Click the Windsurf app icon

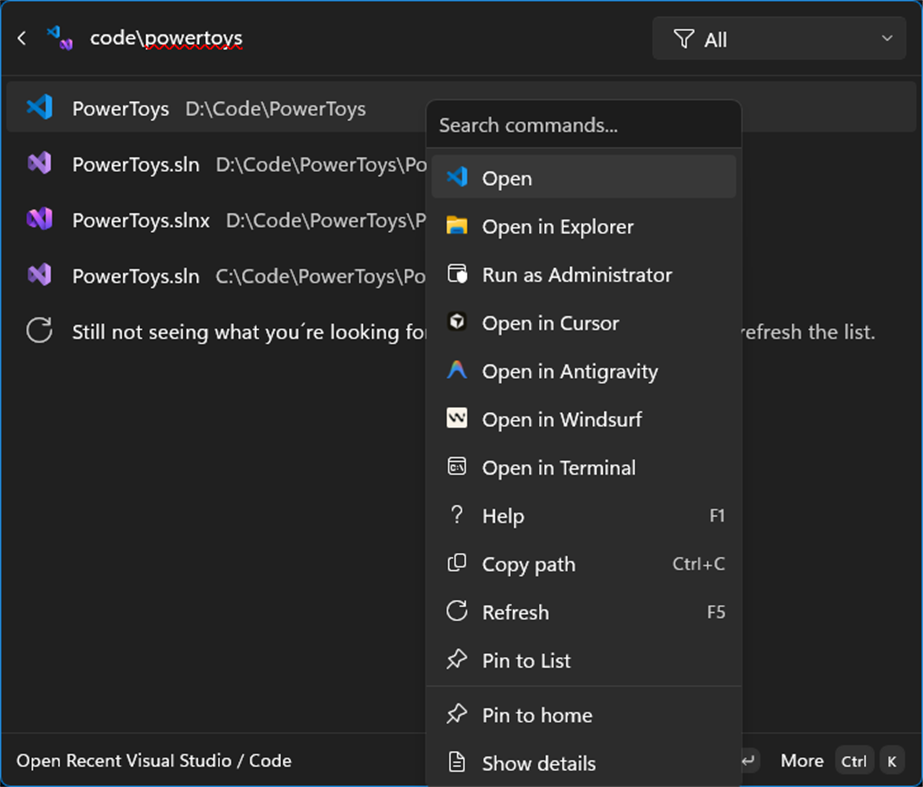(457, 418)
